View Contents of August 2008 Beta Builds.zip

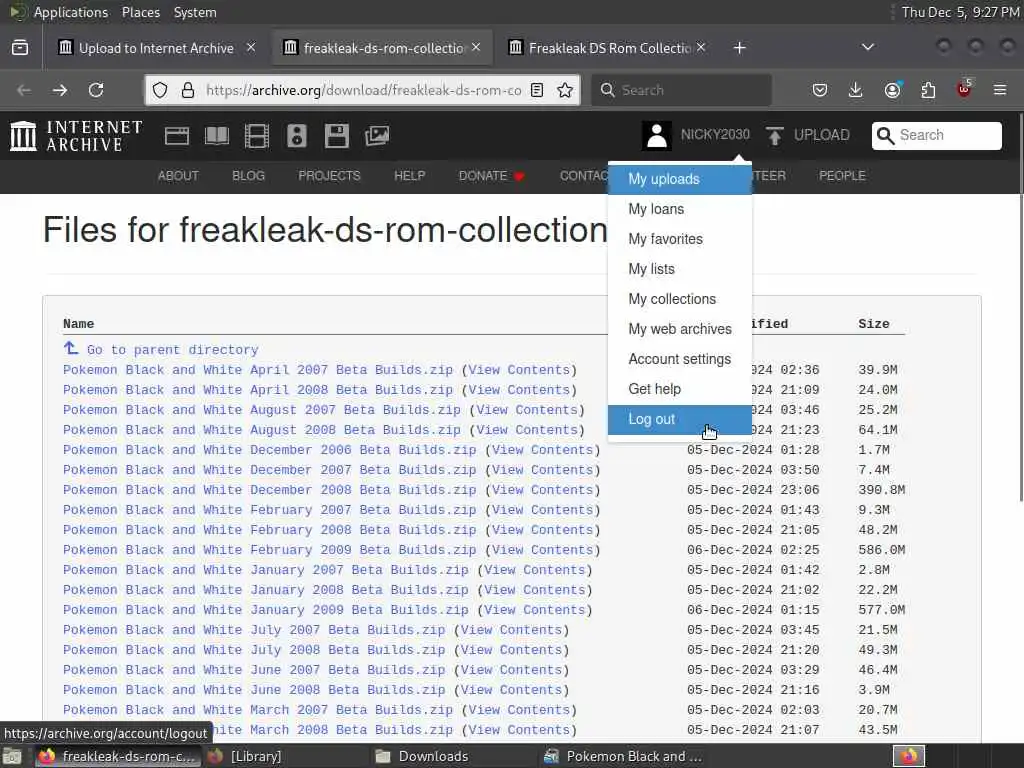point(527,430)
